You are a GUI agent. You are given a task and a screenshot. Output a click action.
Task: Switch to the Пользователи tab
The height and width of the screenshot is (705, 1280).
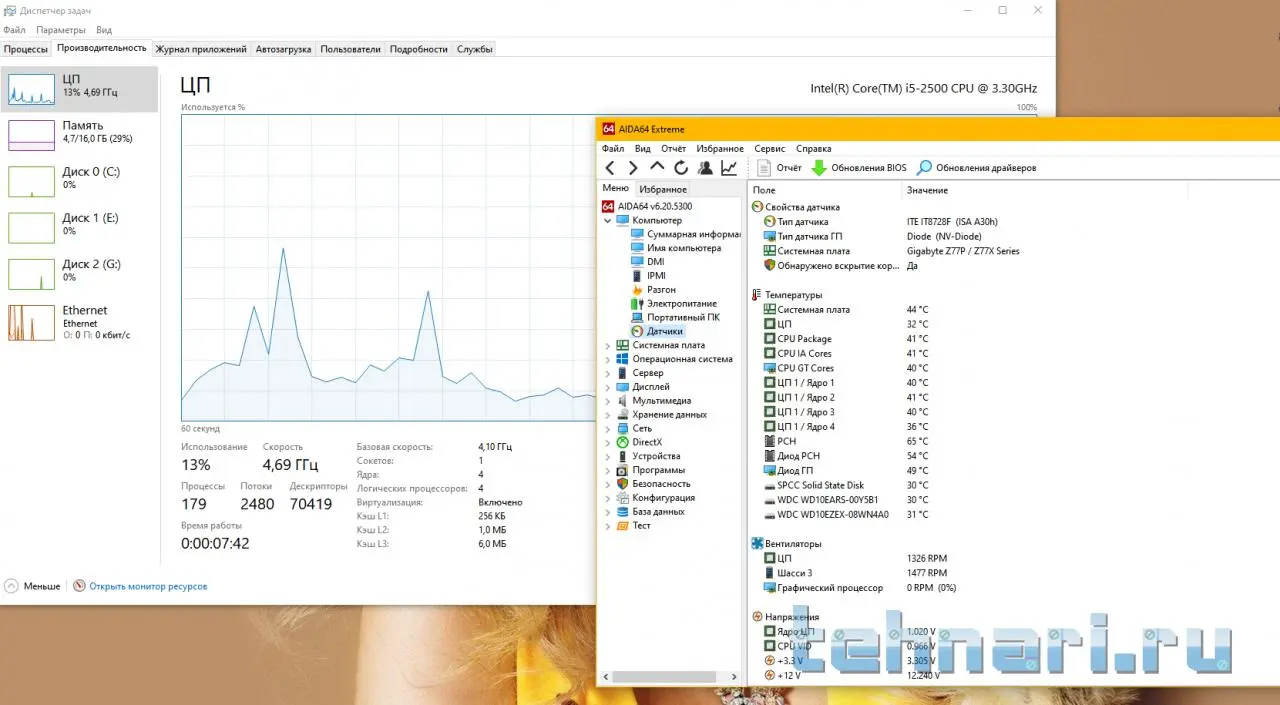pyautogui.click(x=350, y=49)
